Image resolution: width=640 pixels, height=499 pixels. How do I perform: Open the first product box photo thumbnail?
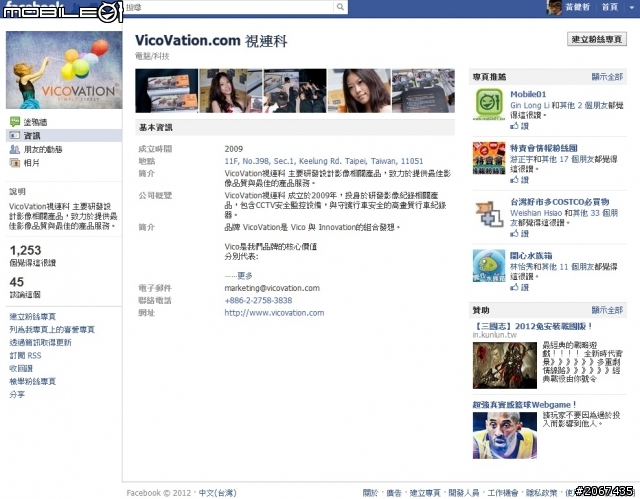point(167,91)
